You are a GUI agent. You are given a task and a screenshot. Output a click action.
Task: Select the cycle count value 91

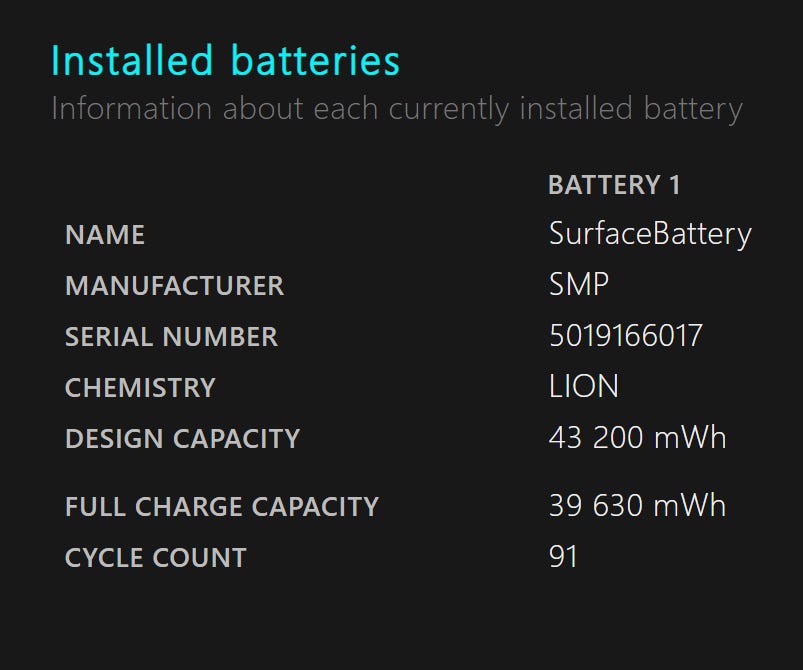(x=564, y=557)
